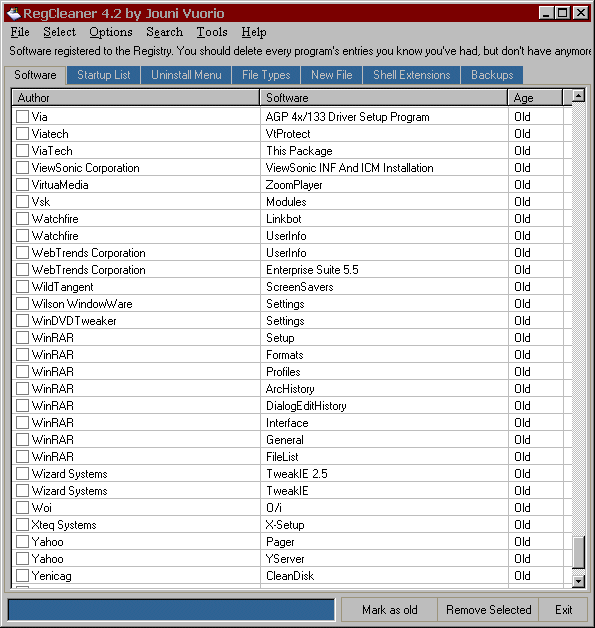Check the VirtuaMedia ZoomPlayer entry
595x628 pixels.
[22, 184]
